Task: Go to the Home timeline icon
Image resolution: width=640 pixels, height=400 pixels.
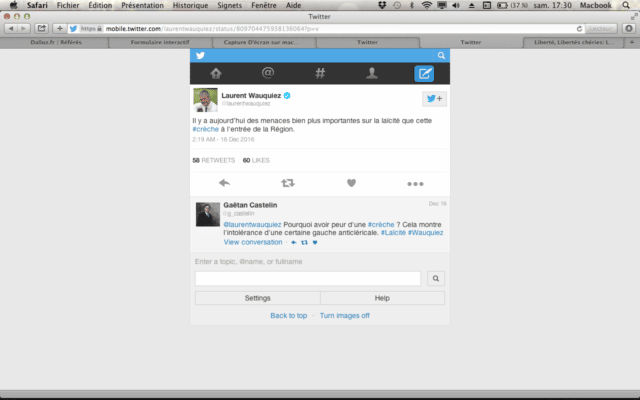Action: [x=216, y=73]
